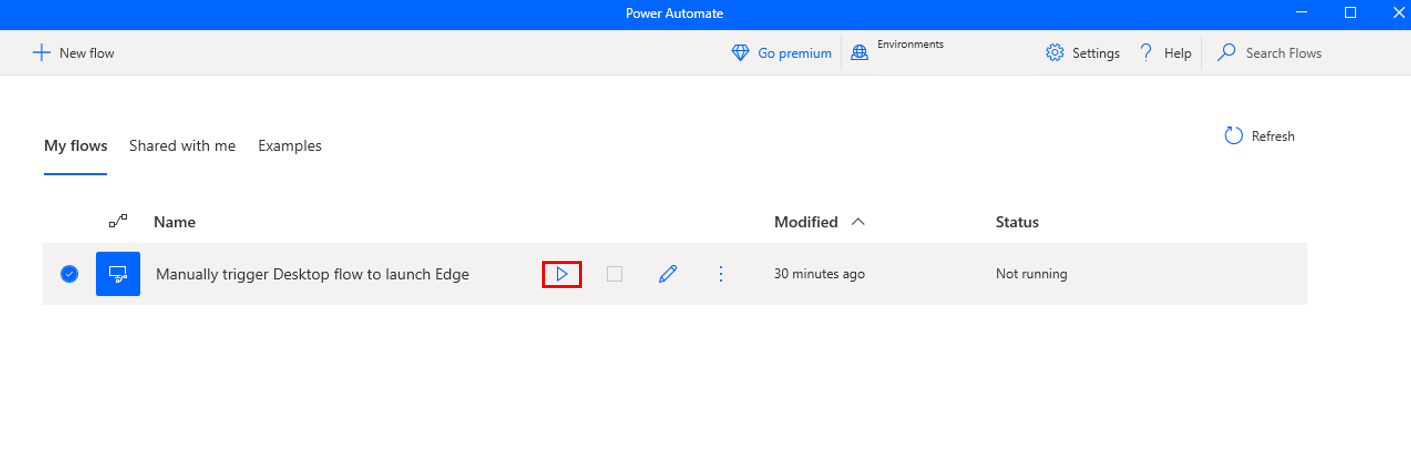Create a New flow
1411x472 pixels.
(x=74, y=53)
